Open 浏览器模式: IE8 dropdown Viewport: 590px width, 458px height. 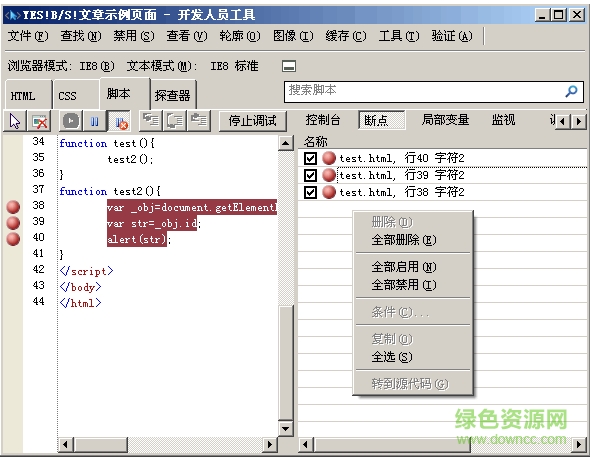coord(61,66)
